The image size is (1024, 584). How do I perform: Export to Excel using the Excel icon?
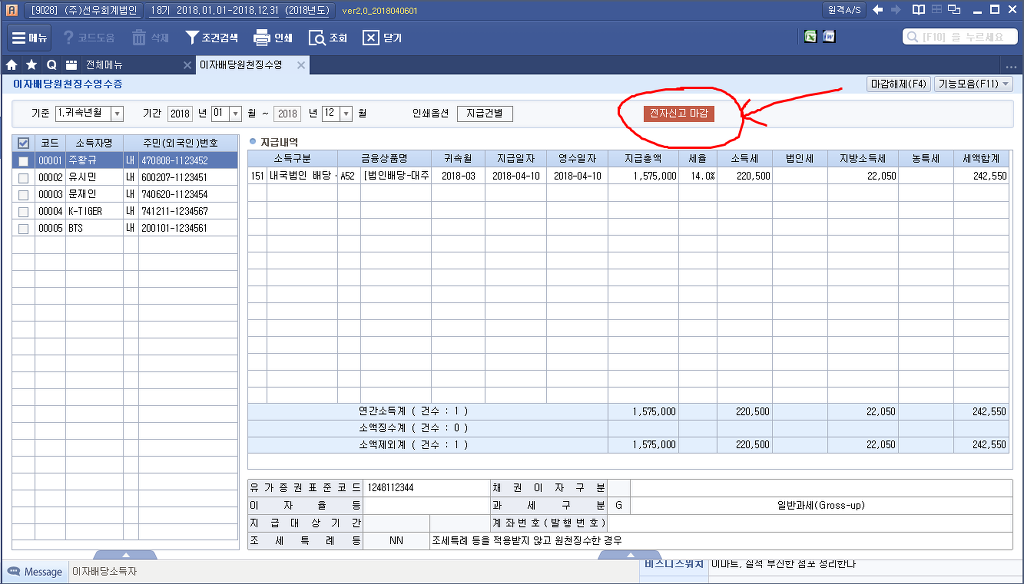[810, 37]
